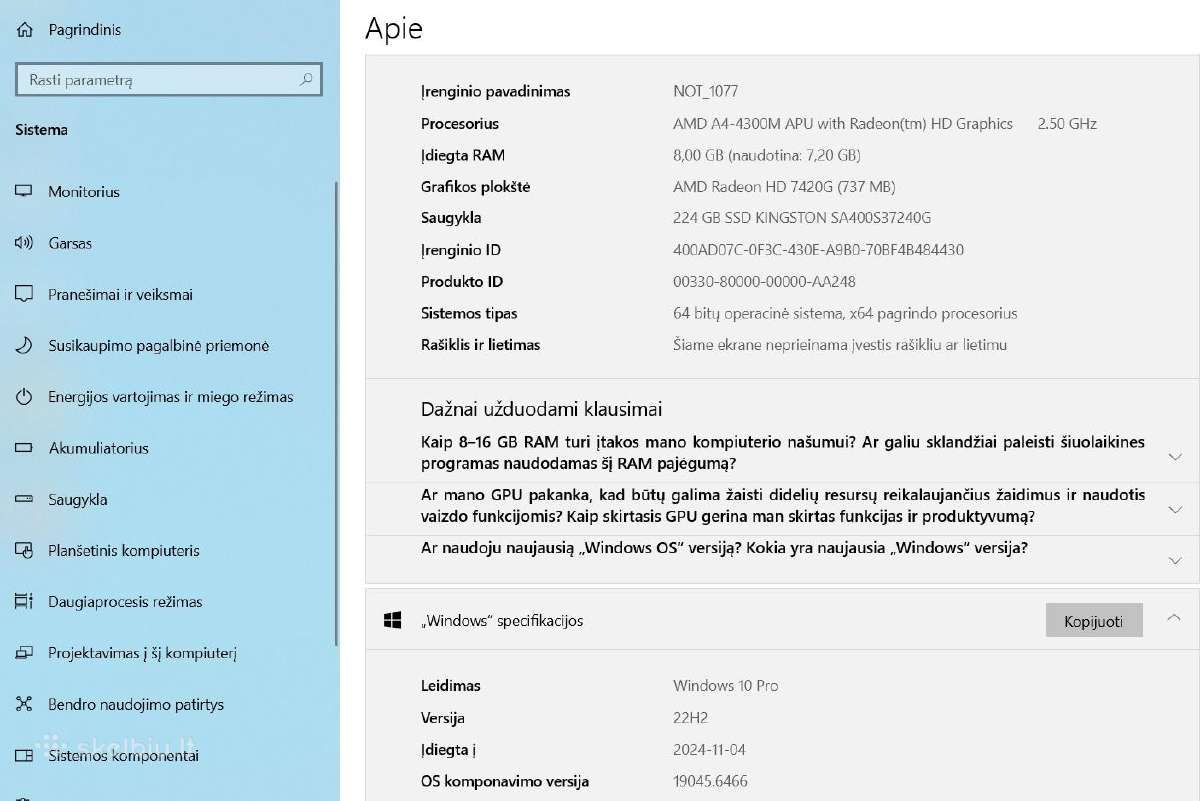
Task: Go to Garsas sound settings
Action: tap(70, 243)
